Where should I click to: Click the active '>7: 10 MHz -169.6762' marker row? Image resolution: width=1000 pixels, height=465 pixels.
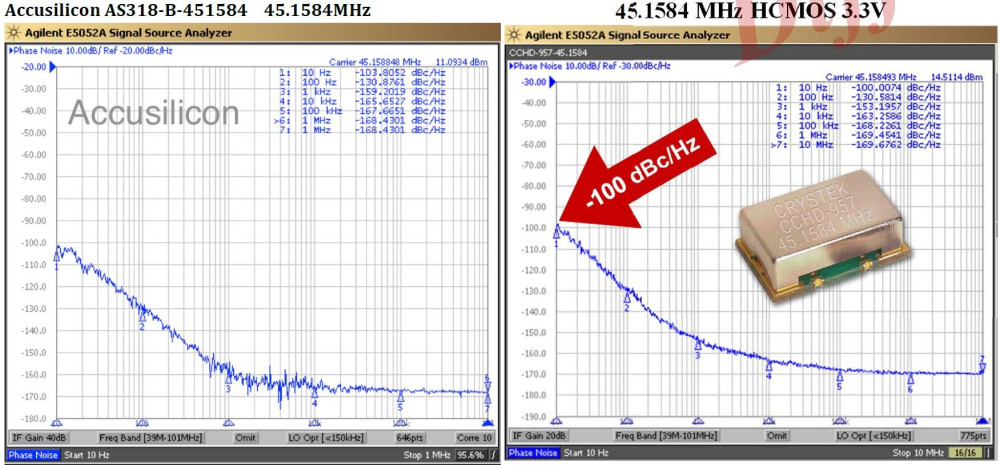point(857,145)
